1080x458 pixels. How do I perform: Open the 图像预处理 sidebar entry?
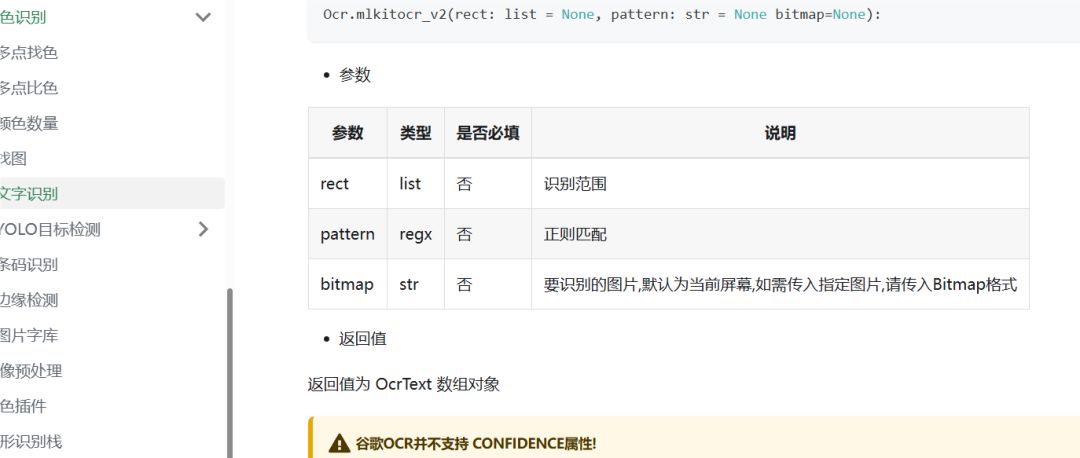pyautogui.click(x=32, y=371)
